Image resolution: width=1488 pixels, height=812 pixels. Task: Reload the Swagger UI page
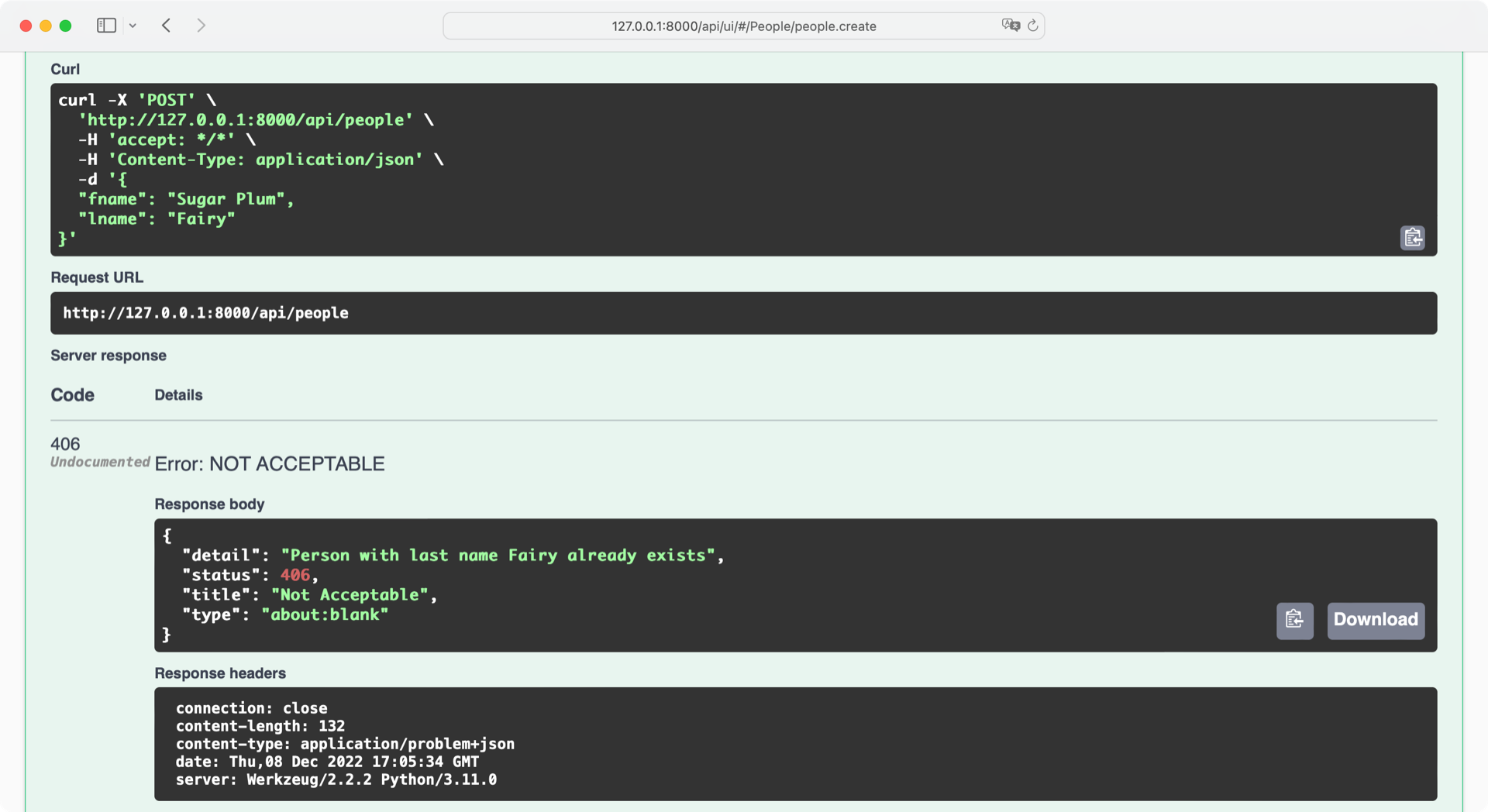[x=1033, y=26]
